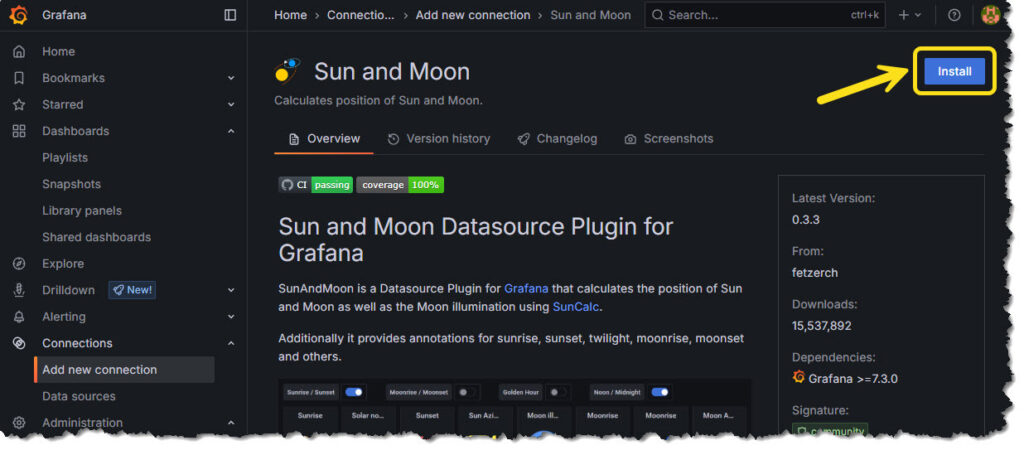1024x450 pixels.
Task: Click the Home house icon in sidebar
Action: [x=19, y=52]
